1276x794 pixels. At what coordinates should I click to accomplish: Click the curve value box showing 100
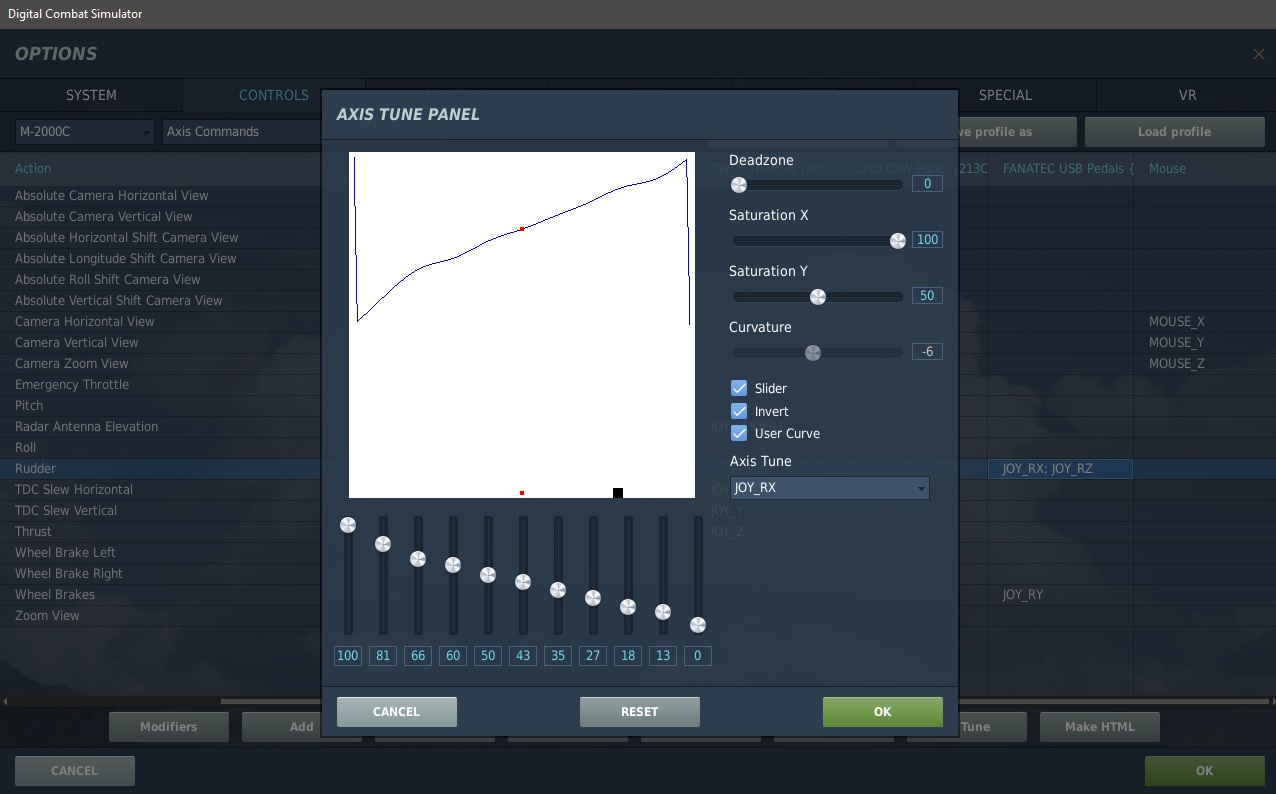point(348,656)
